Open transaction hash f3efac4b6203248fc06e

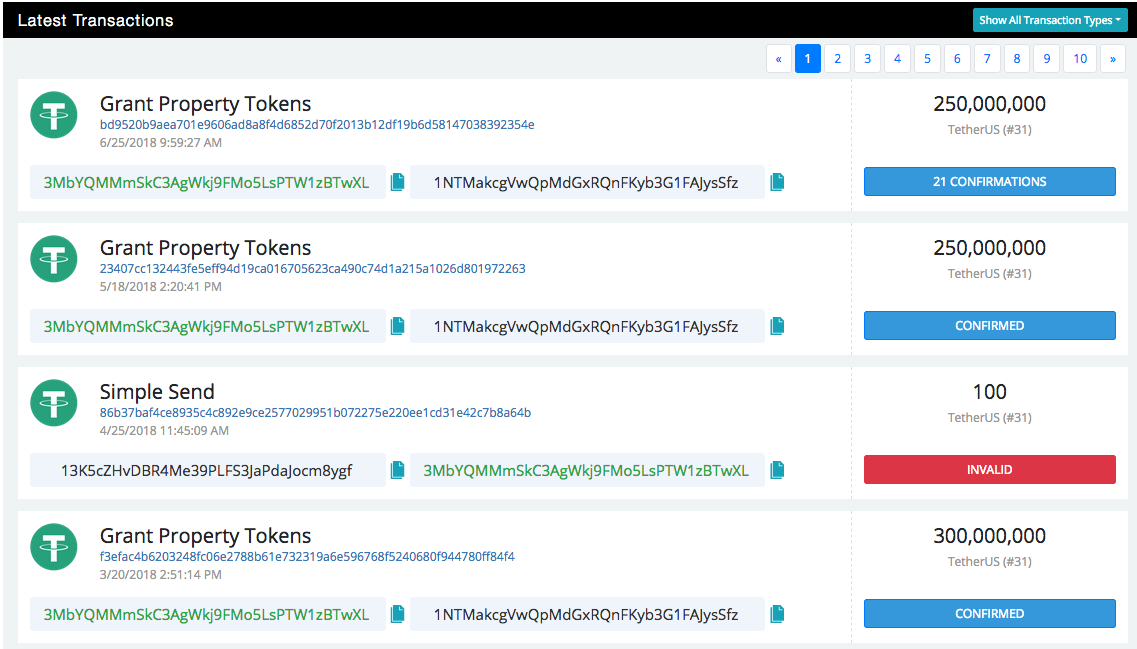coord(307,557)
